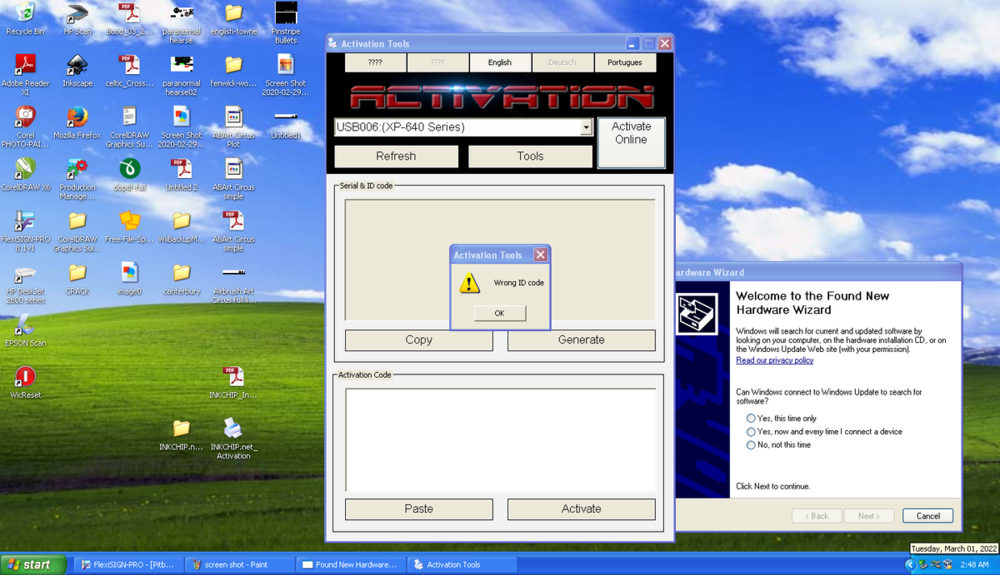Open the Tools button in Activation Tools
Screen dimensions: 1000x575
(x=530, y=156)
